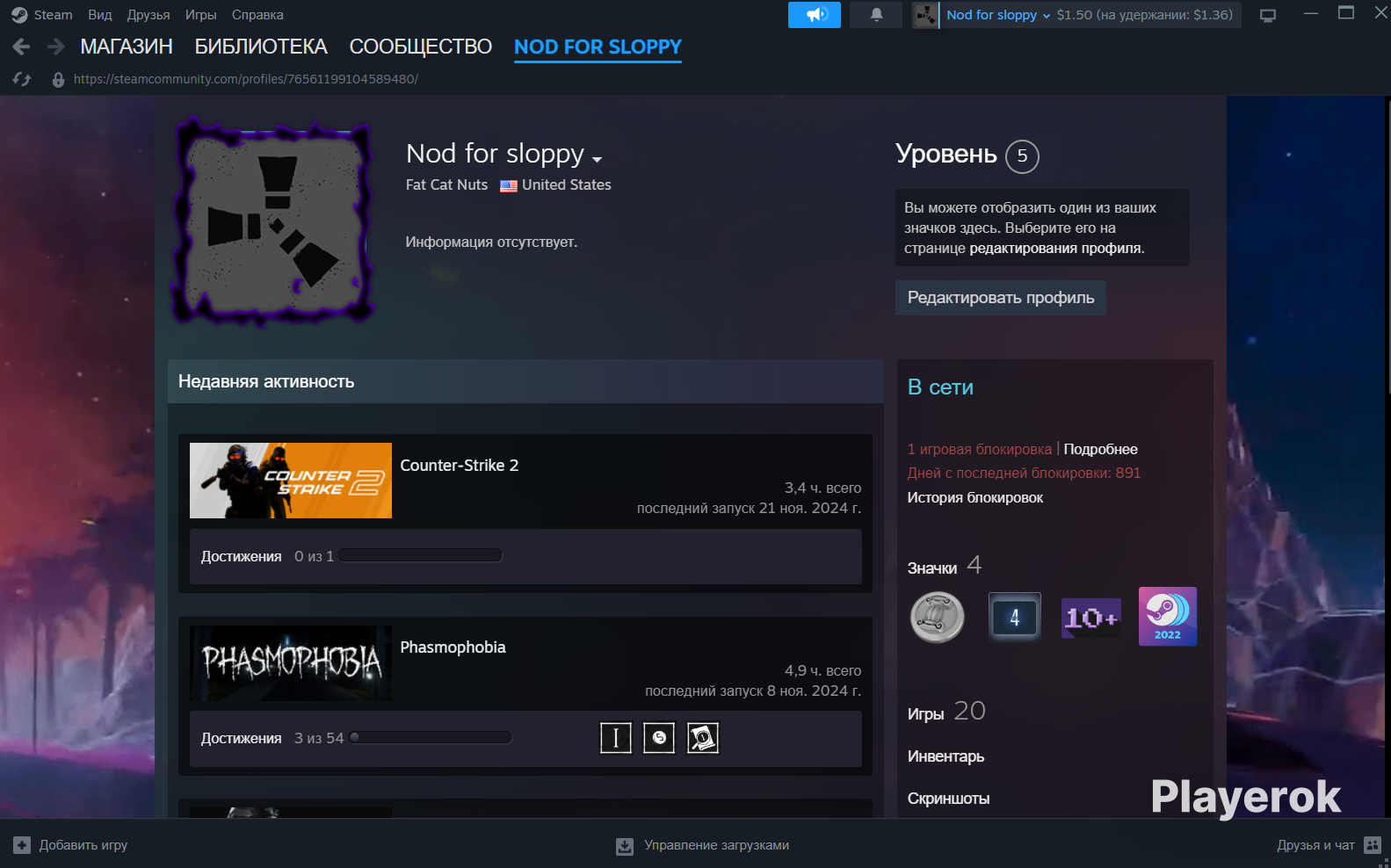Image resolution: width=1391 pixels, height=868 pixels.
Task: Select the NOD FOR SLOPPY tab
Action: pos(598,47)
